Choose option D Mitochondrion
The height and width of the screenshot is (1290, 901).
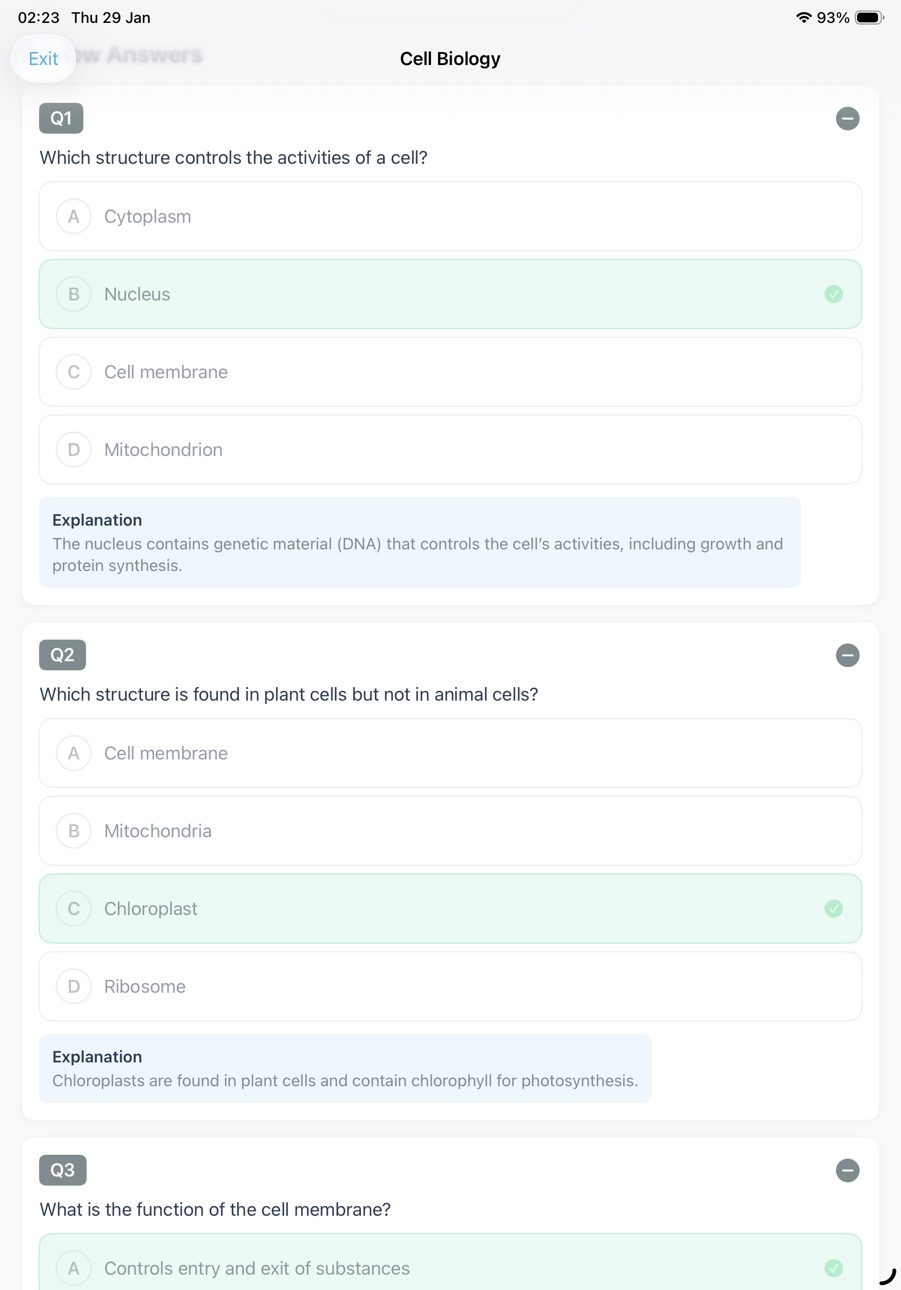[450, 450]
